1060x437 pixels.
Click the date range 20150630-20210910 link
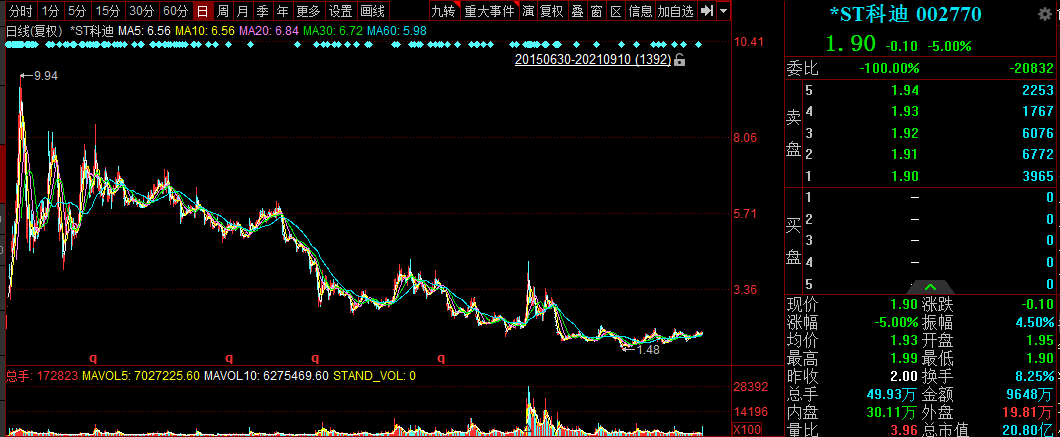[593, 60]
